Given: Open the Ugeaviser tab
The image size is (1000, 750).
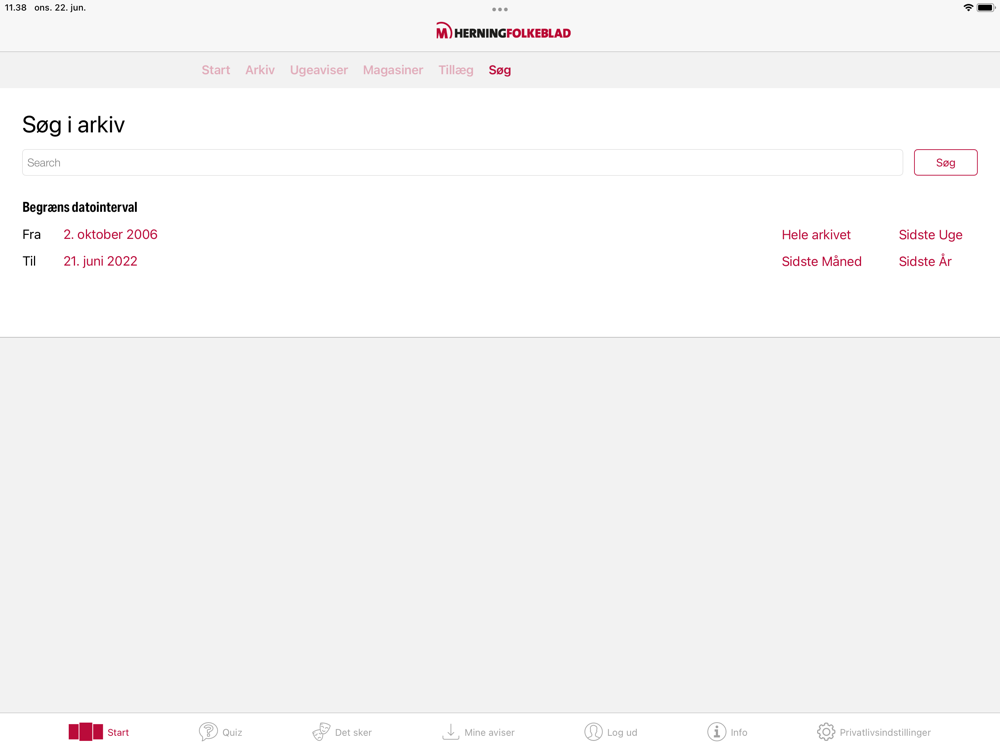Looking at the screenshot, I should pyautogui.click(x=319, y=70).
